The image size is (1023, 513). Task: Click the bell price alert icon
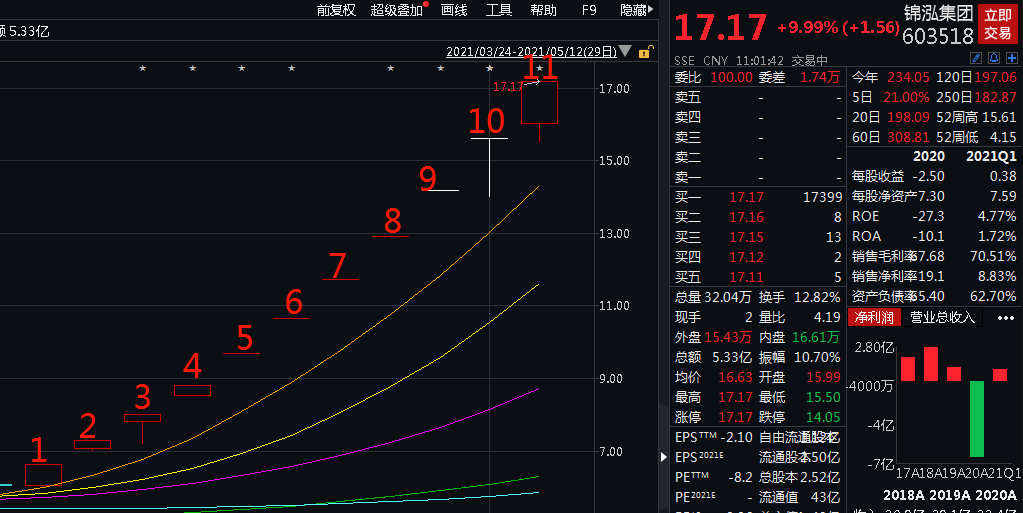(994, 59)
